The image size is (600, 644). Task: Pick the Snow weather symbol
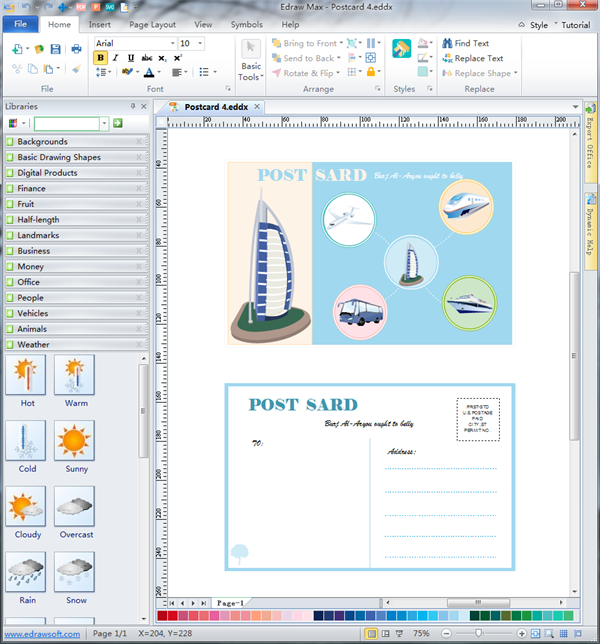[75, 573]
